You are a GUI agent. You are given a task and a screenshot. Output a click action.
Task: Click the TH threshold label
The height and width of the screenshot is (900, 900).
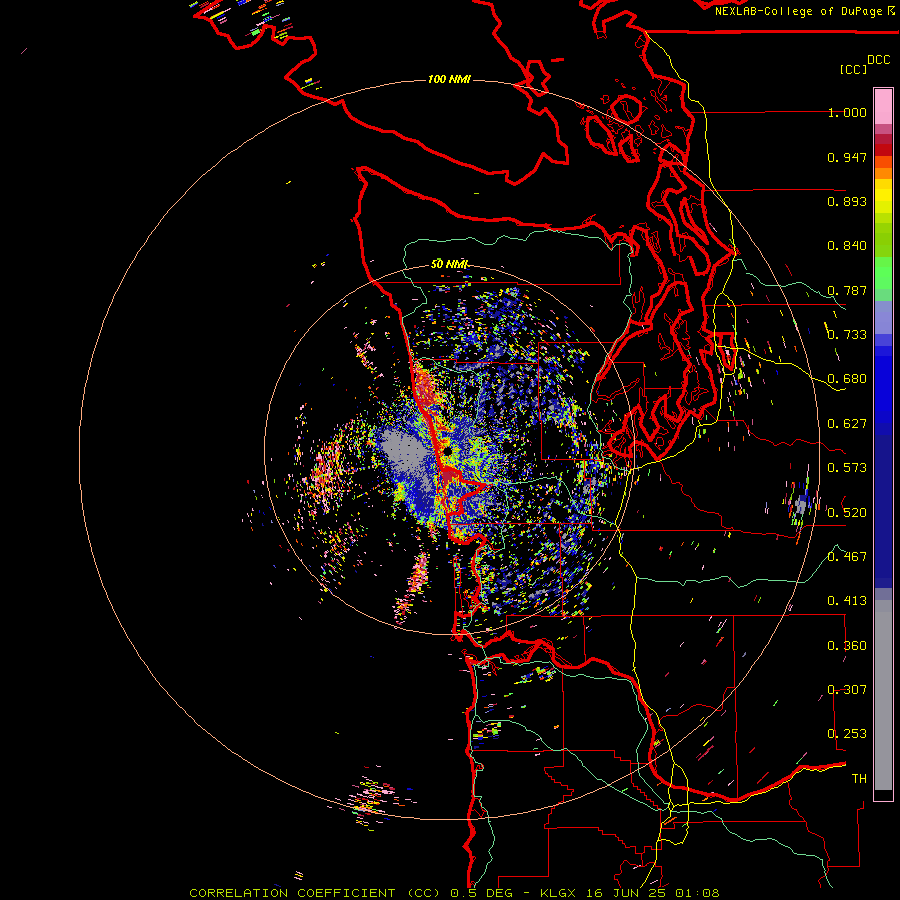point(859,778)
